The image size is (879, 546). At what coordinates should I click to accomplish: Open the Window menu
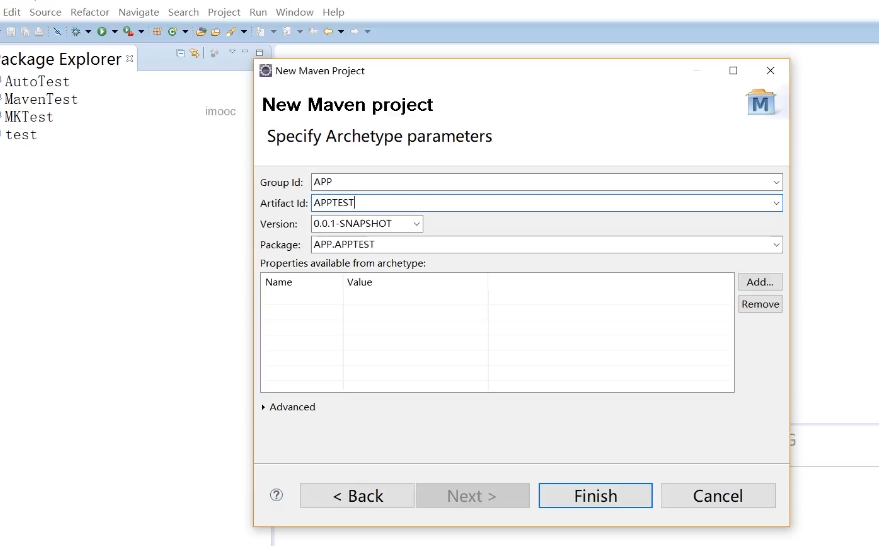(294, 12)
